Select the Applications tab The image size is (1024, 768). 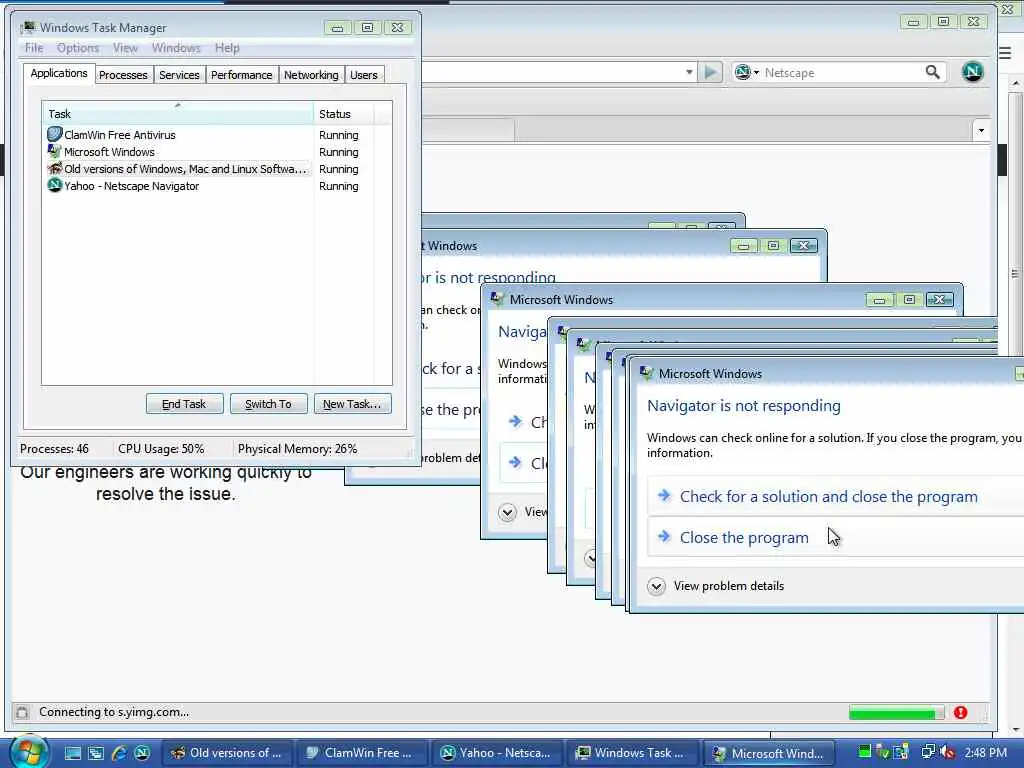(x=59, y=73)
